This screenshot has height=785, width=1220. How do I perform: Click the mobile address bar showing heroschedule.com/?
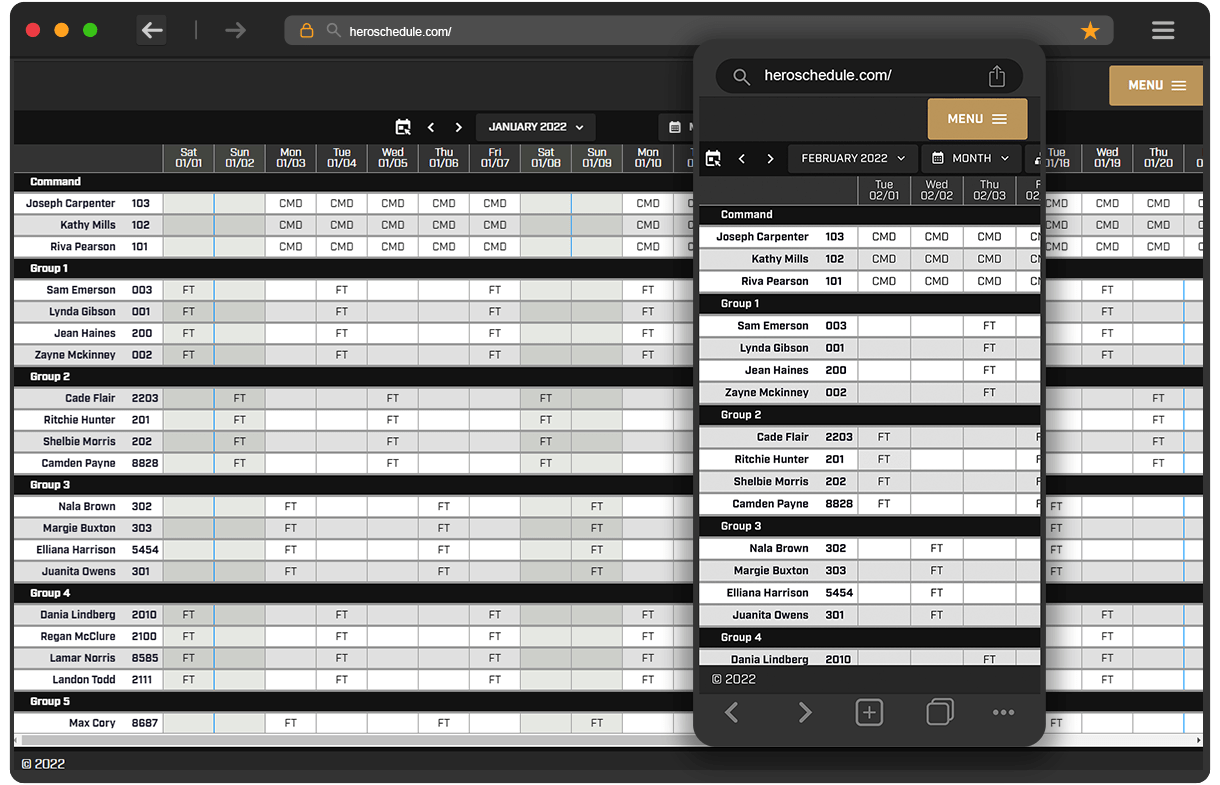[x=869, y=76]
